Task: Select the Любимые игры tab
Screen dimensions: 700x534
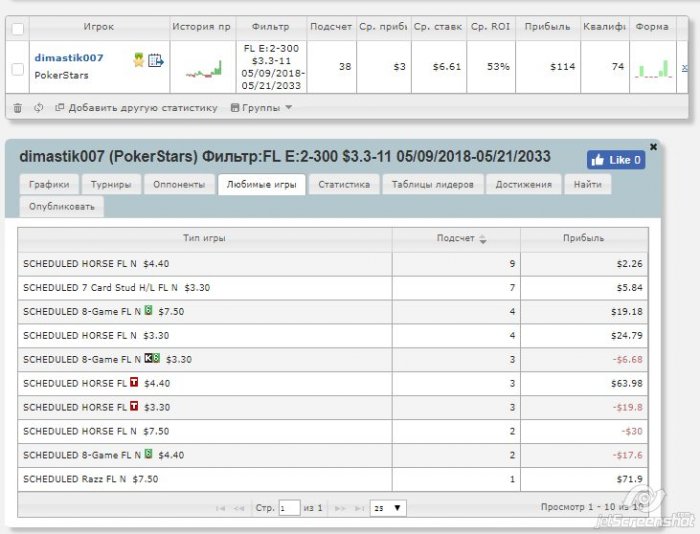Action: coord(262,184)
